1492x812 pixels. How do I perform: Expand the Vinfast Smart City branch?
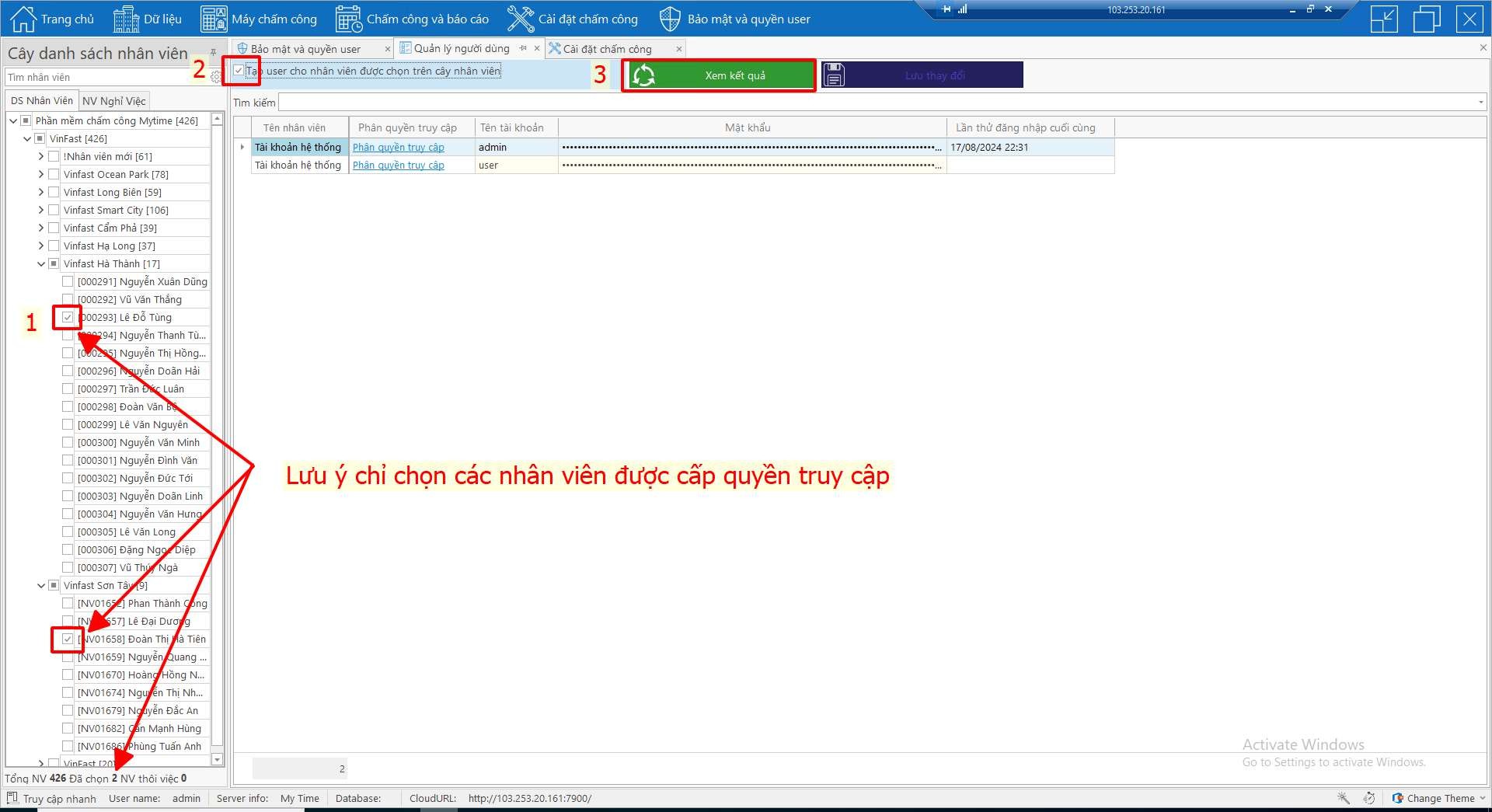point(41,210)
